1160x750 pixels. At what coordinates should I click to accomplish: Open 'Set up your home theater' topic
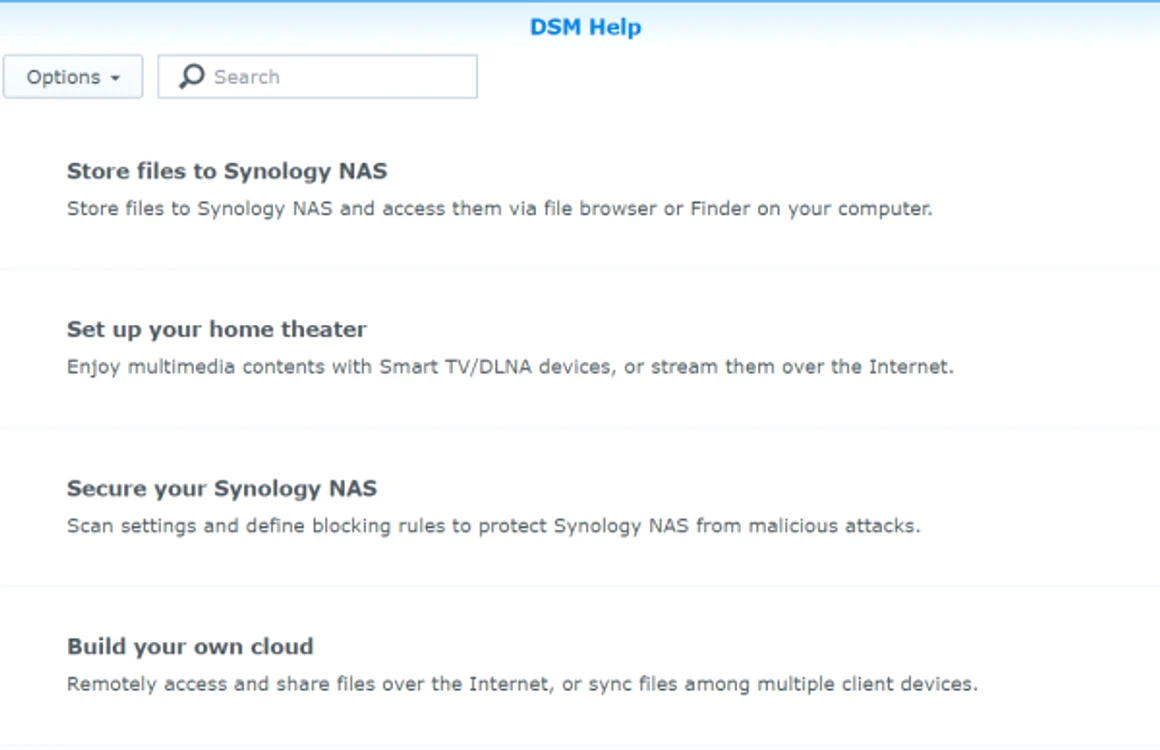pos(217,329)
